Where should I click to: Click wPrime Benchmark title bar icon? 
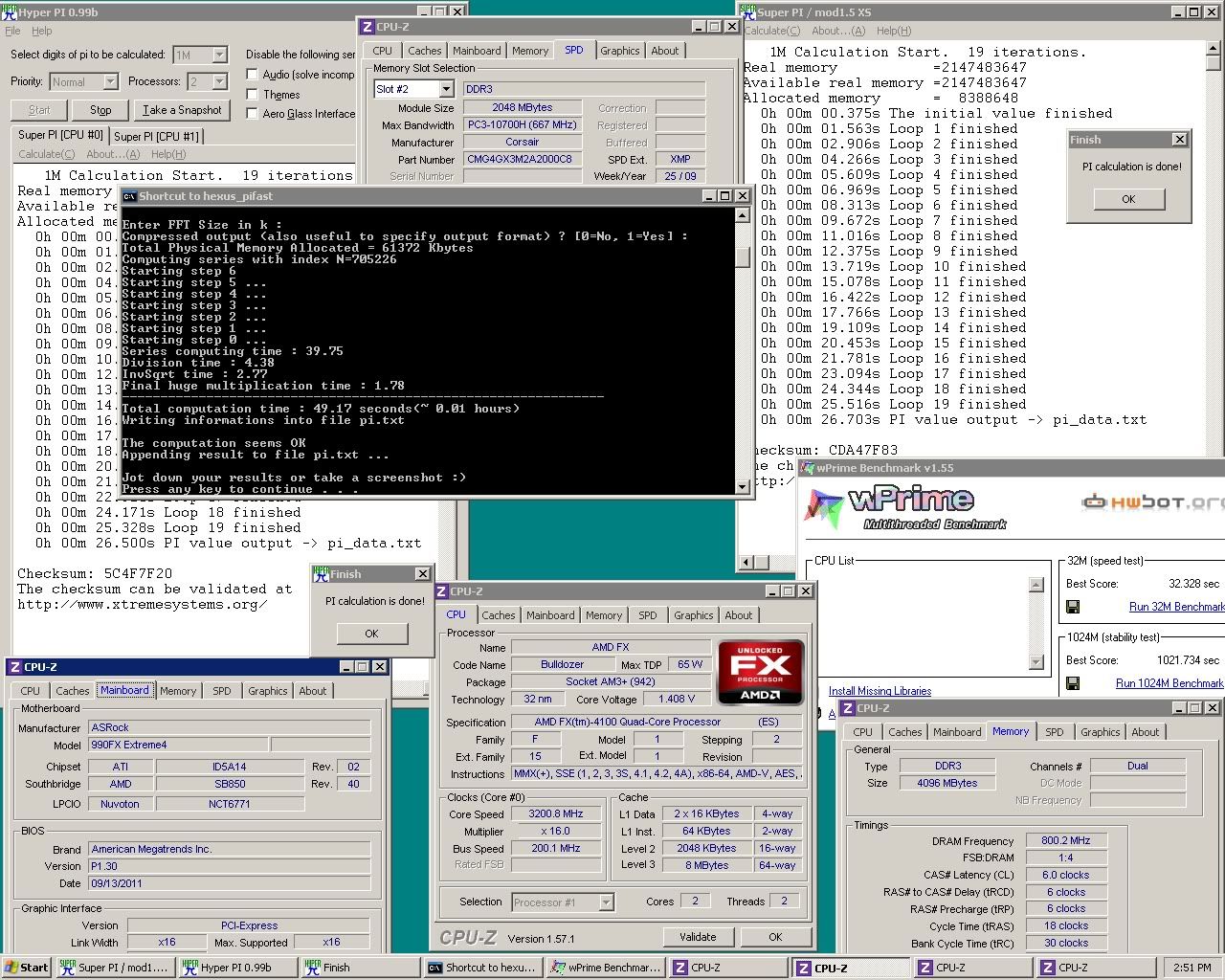tap(807, 468)
